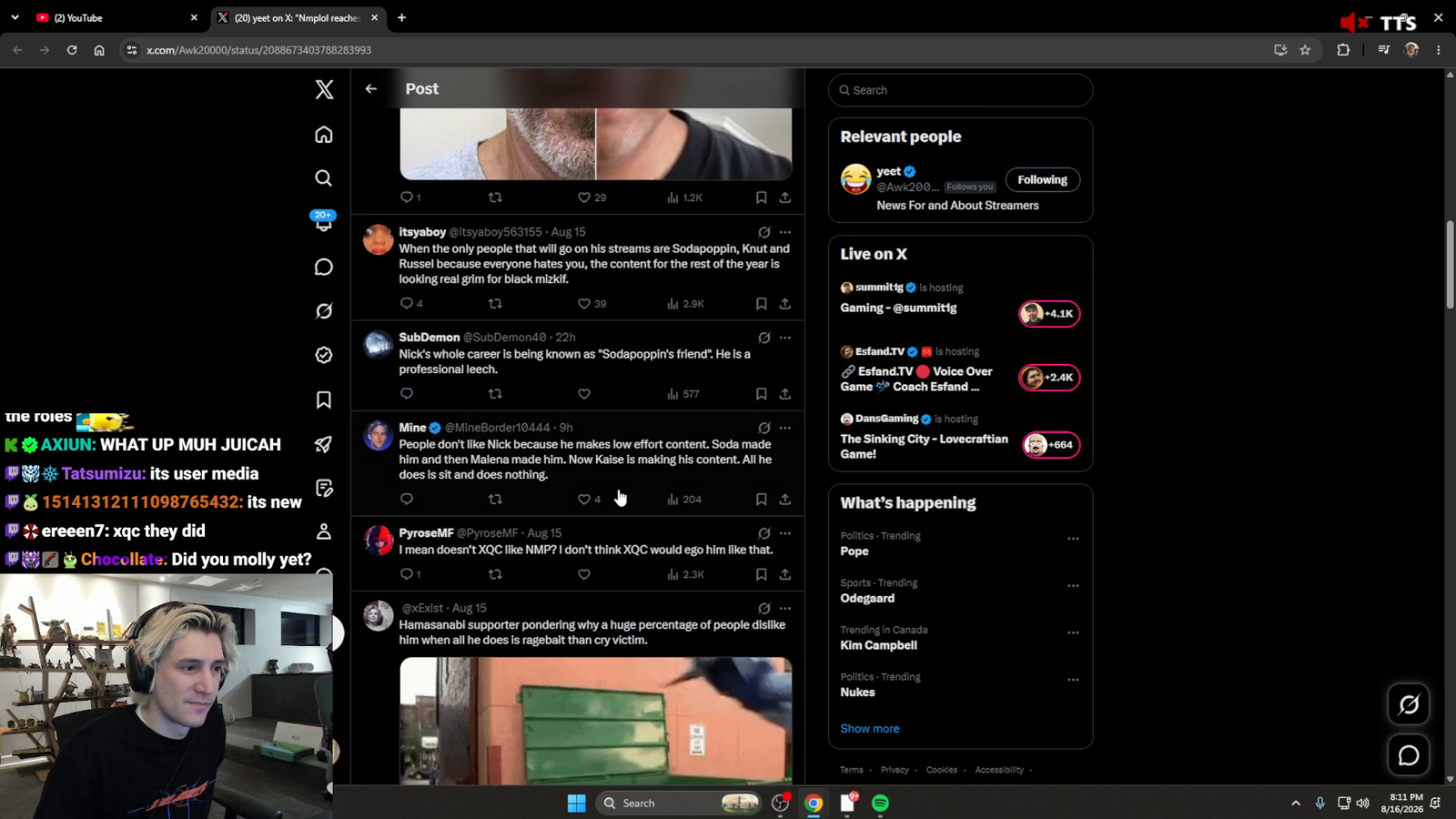The image size is (1456, 819).
Task: Open a new browser tab
Action: pyautogui.click(x=401, y=17)
